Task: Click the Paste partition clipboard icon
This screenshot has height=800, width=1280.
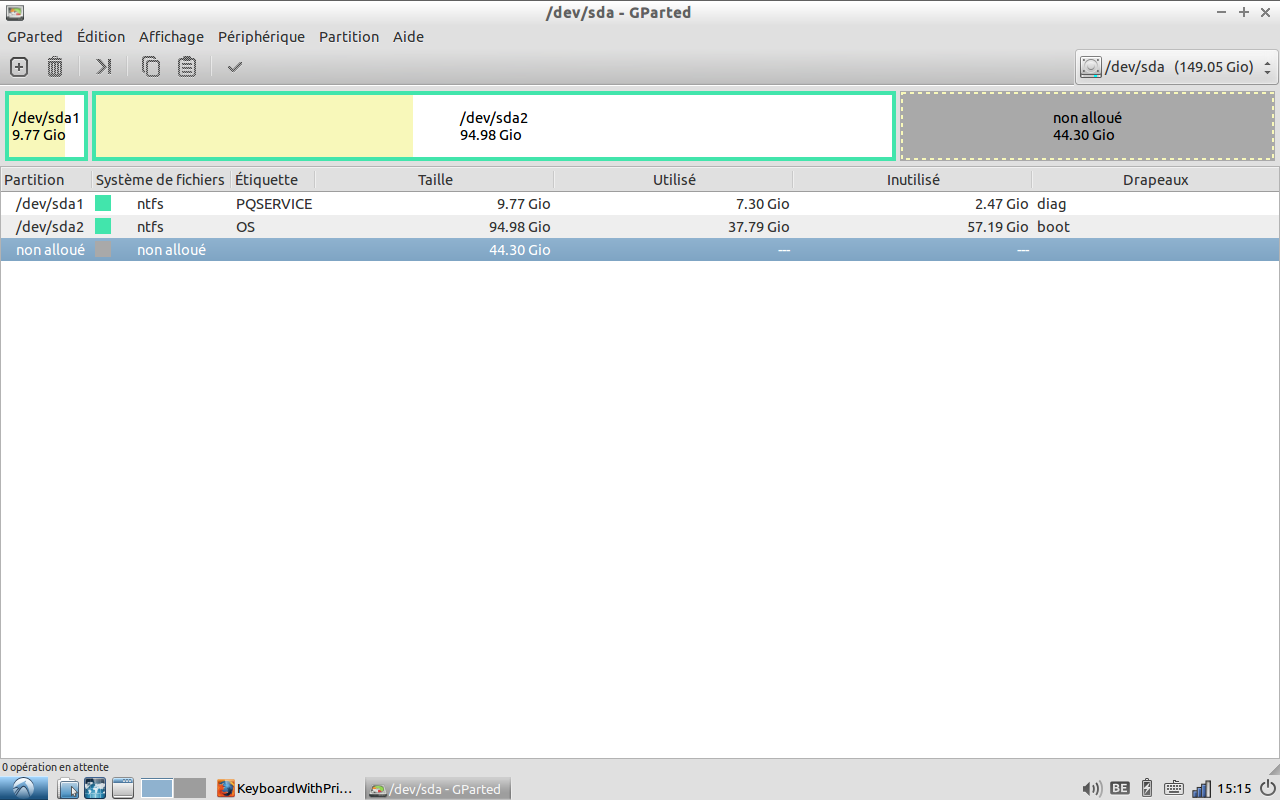Action: coord(187,67)
